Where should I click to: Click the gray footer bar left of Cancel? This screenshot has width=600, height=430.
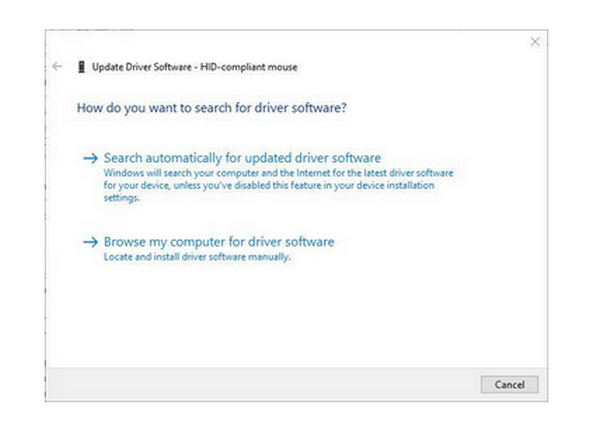260,384
